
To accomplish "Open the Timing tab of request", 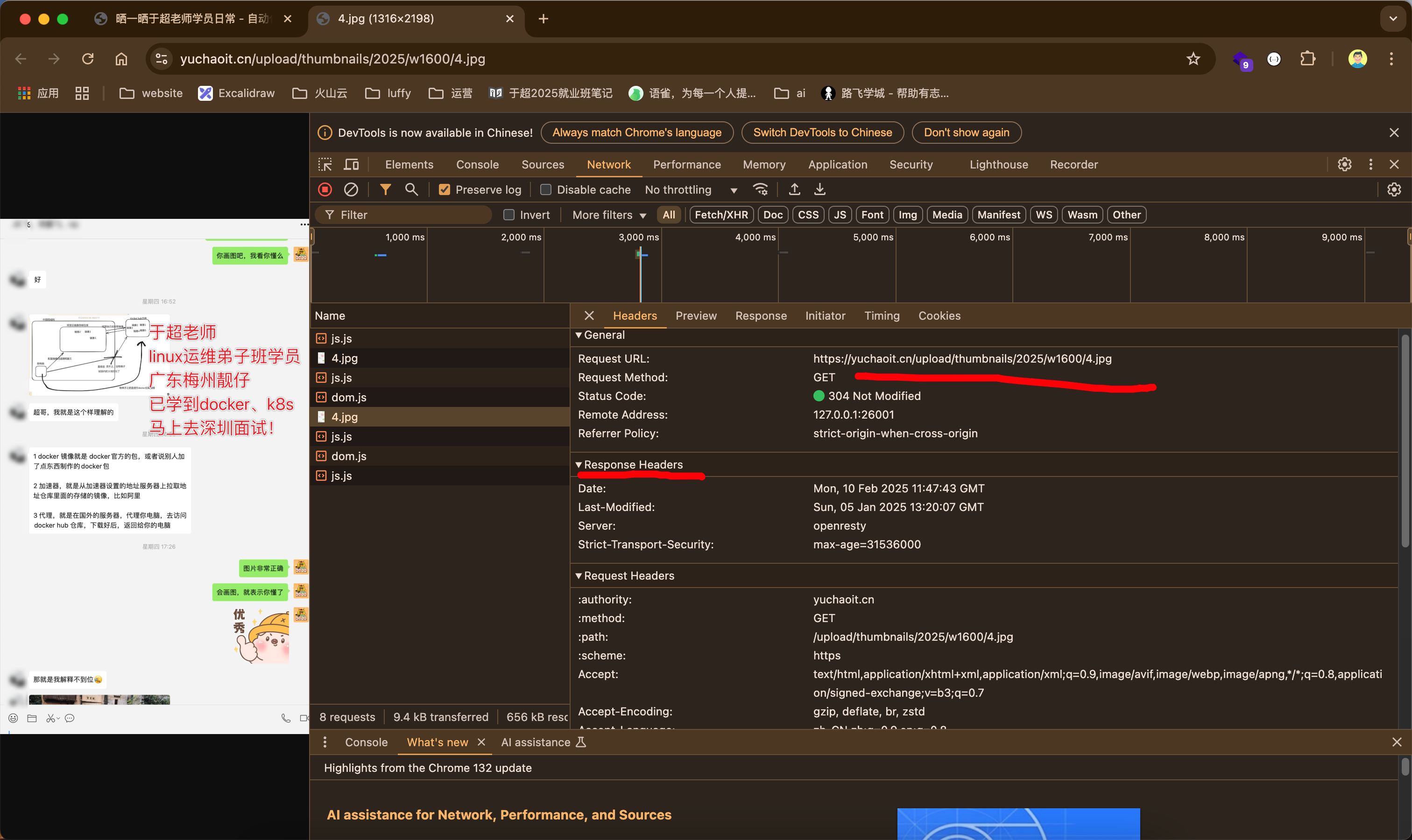I will click(x=881, y=316).
